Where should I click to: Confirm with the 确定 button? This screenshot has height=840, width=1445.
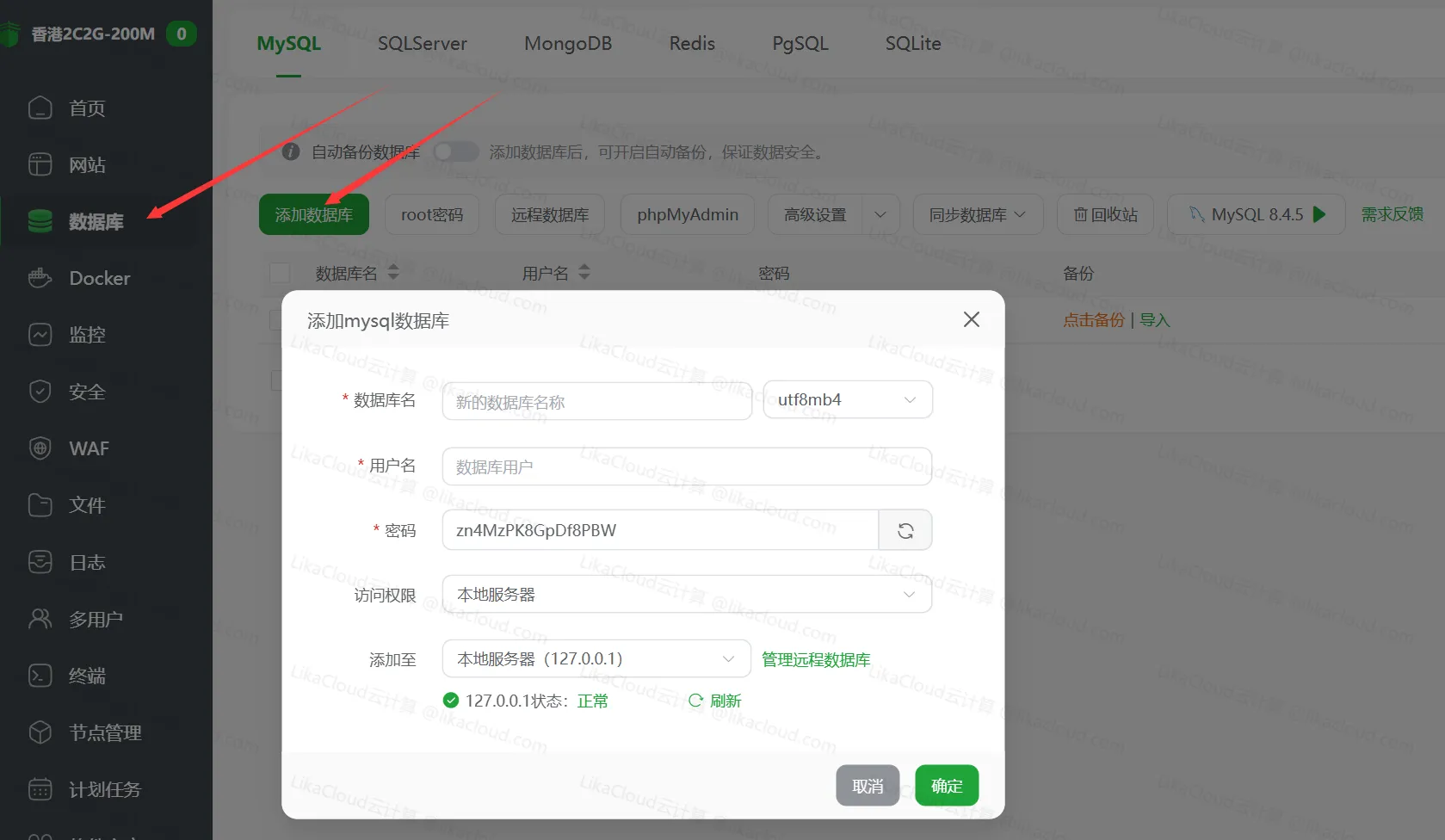tap(946, 785)
